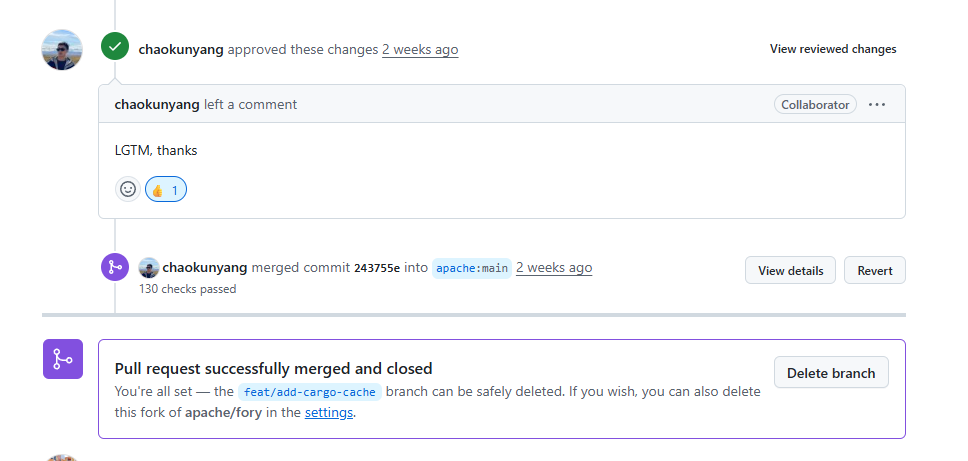The image size is (968, 461).
Task: Open commit 243755e
Action: (x=377, y=268)
